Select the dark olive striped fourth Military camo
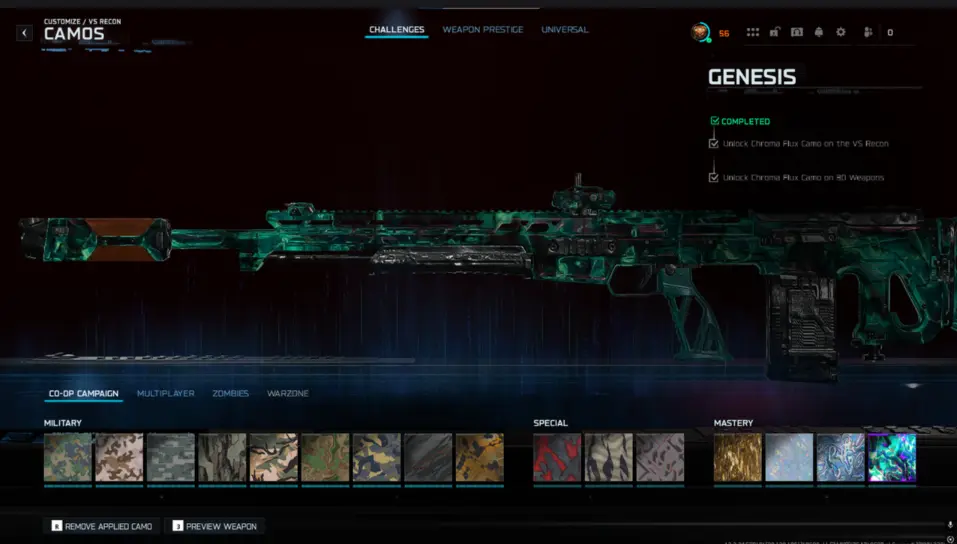 click(x=222, y=458)
